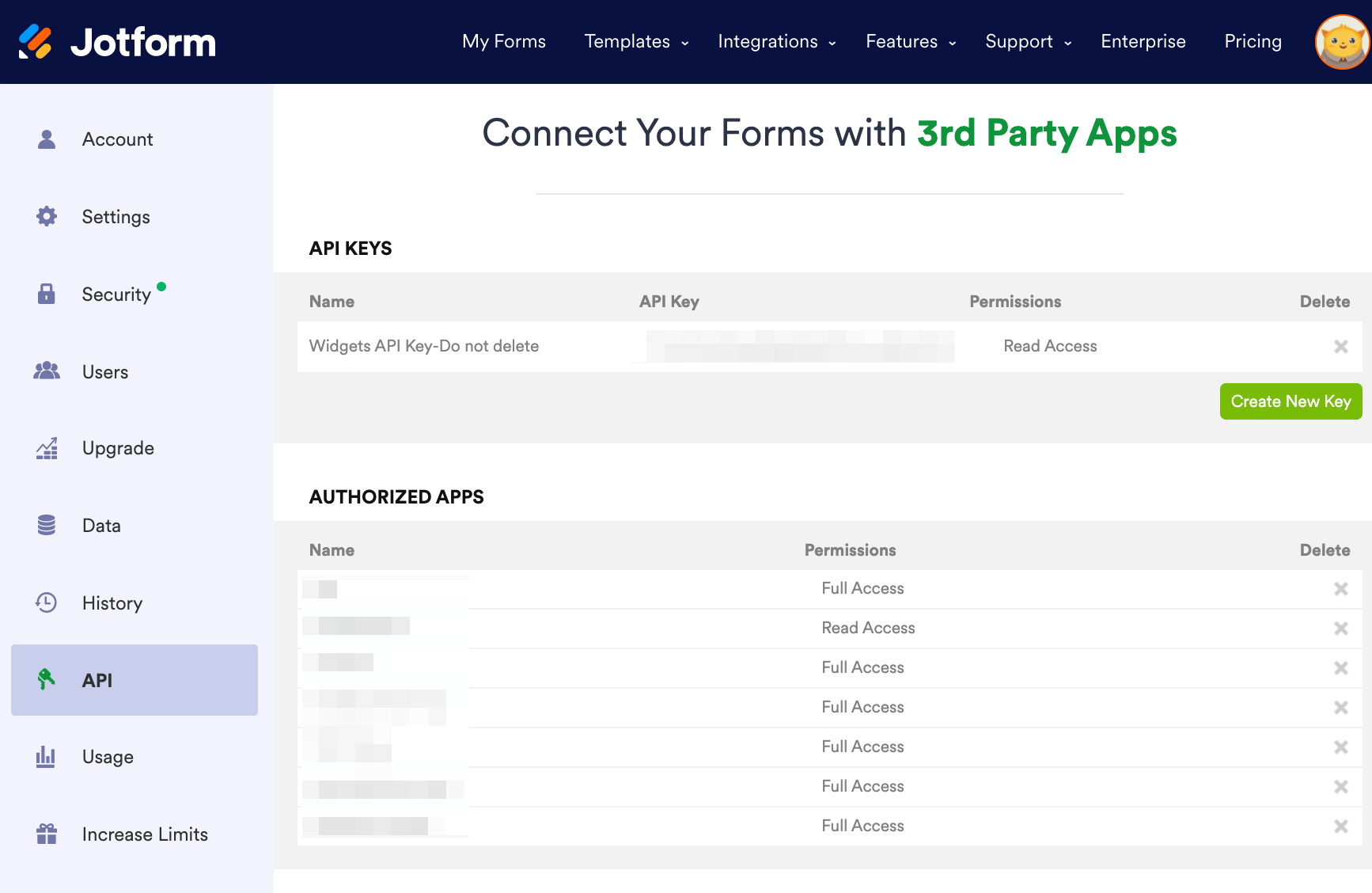Click the Account person icon
The image size is (1372, 893).
click(47, 139)
